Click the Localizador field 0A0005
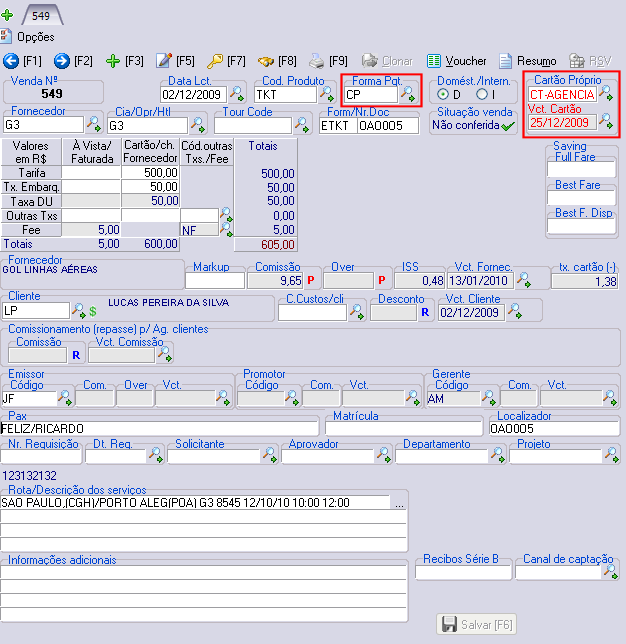The width and height of the screenshot is (626, 644). [554, 429]
